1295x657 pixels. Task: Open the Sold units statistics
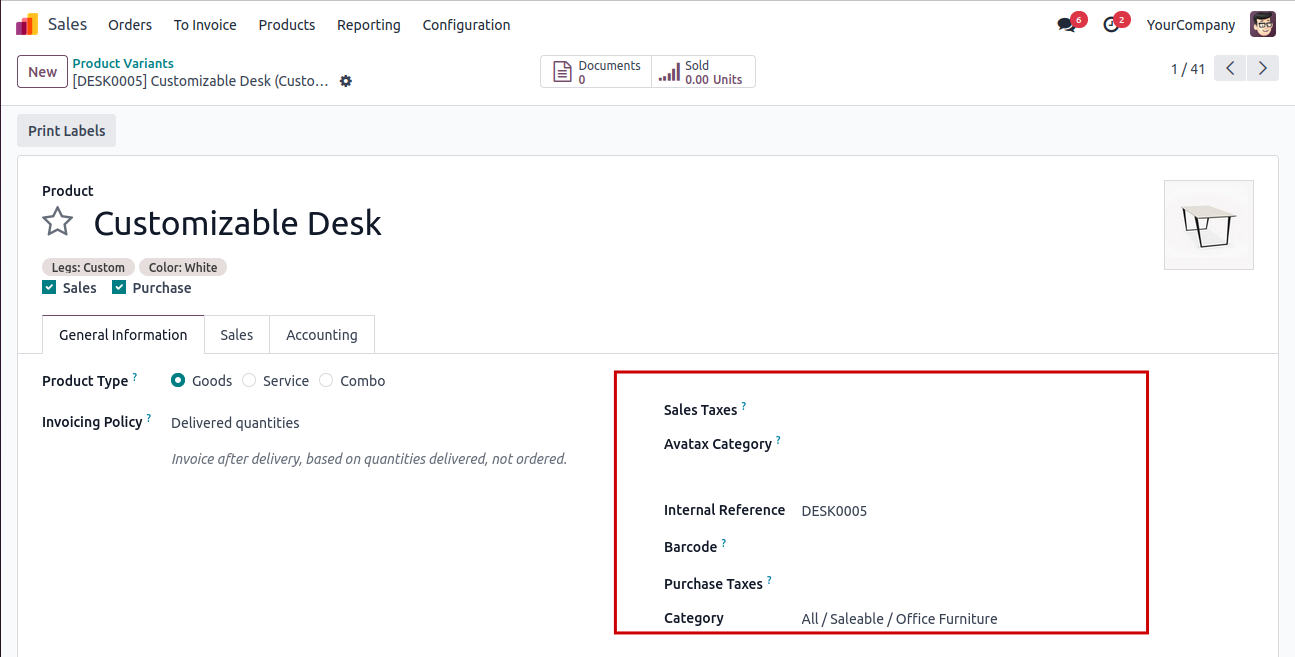click(x=703, y=72)
